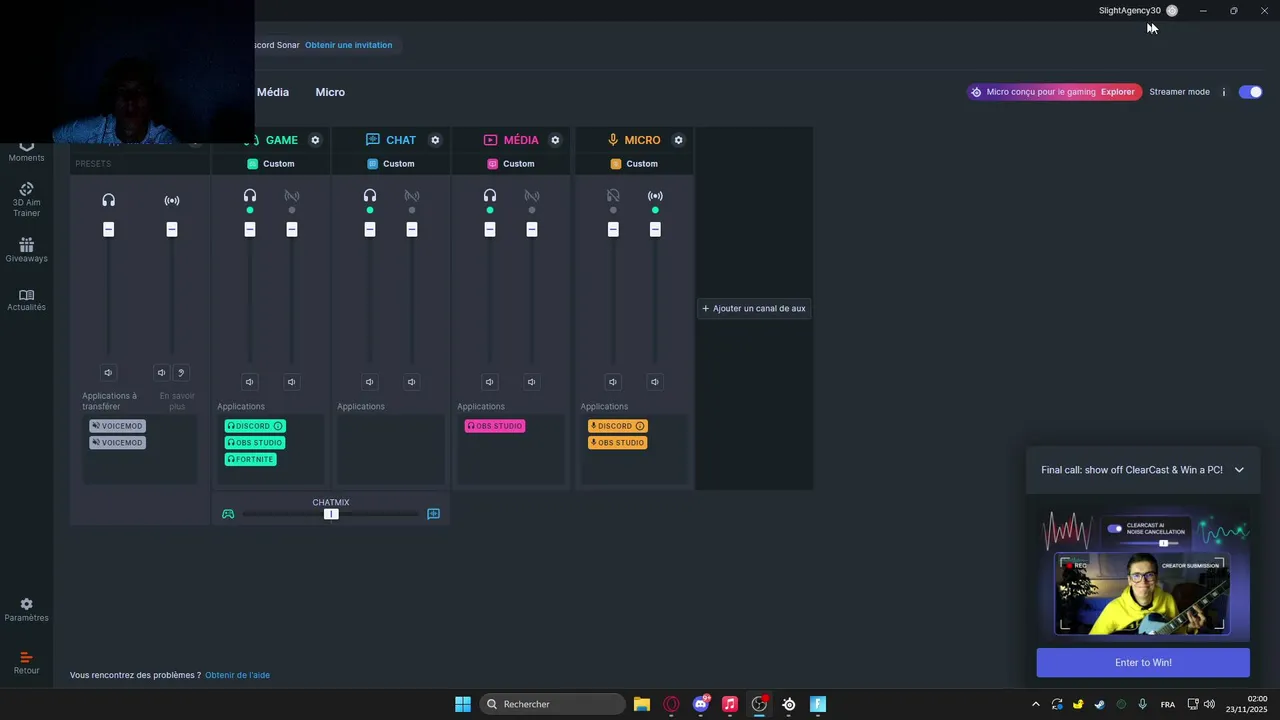Toggle Streamer mode switch
The height and width of the screenshot is (720, 1280).
[1250, 92]
